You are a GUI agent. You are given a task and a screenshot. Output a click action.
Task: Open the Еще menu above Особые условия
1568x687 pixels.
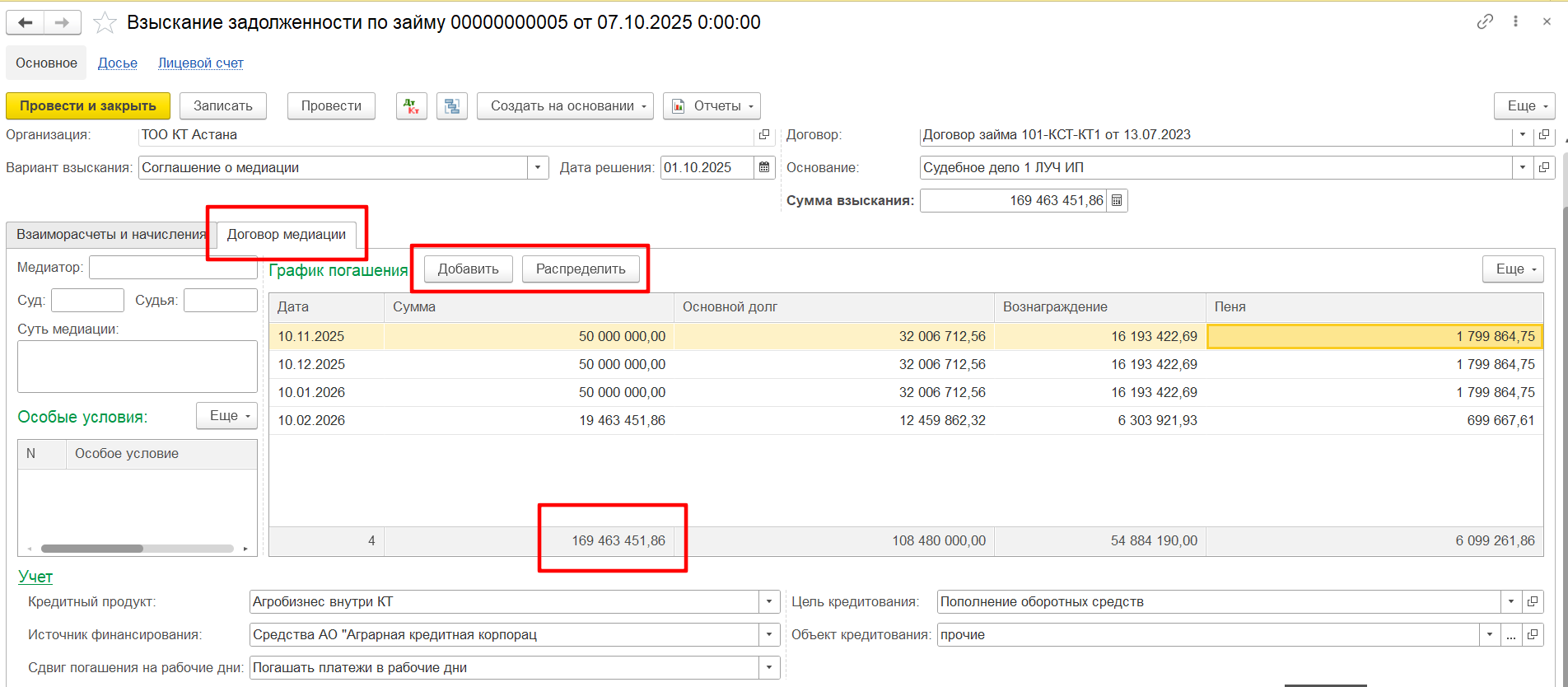click(226, 416)
